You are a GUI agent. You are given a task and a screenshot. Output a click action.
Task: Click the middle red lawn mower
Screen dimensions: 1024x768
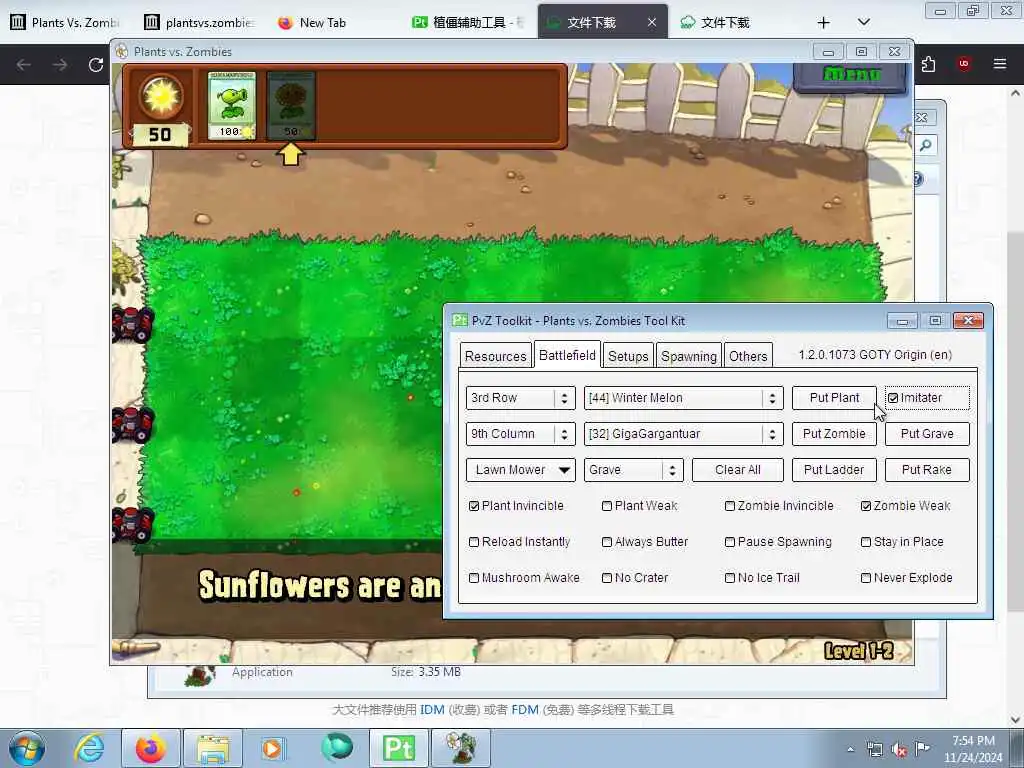133,424
